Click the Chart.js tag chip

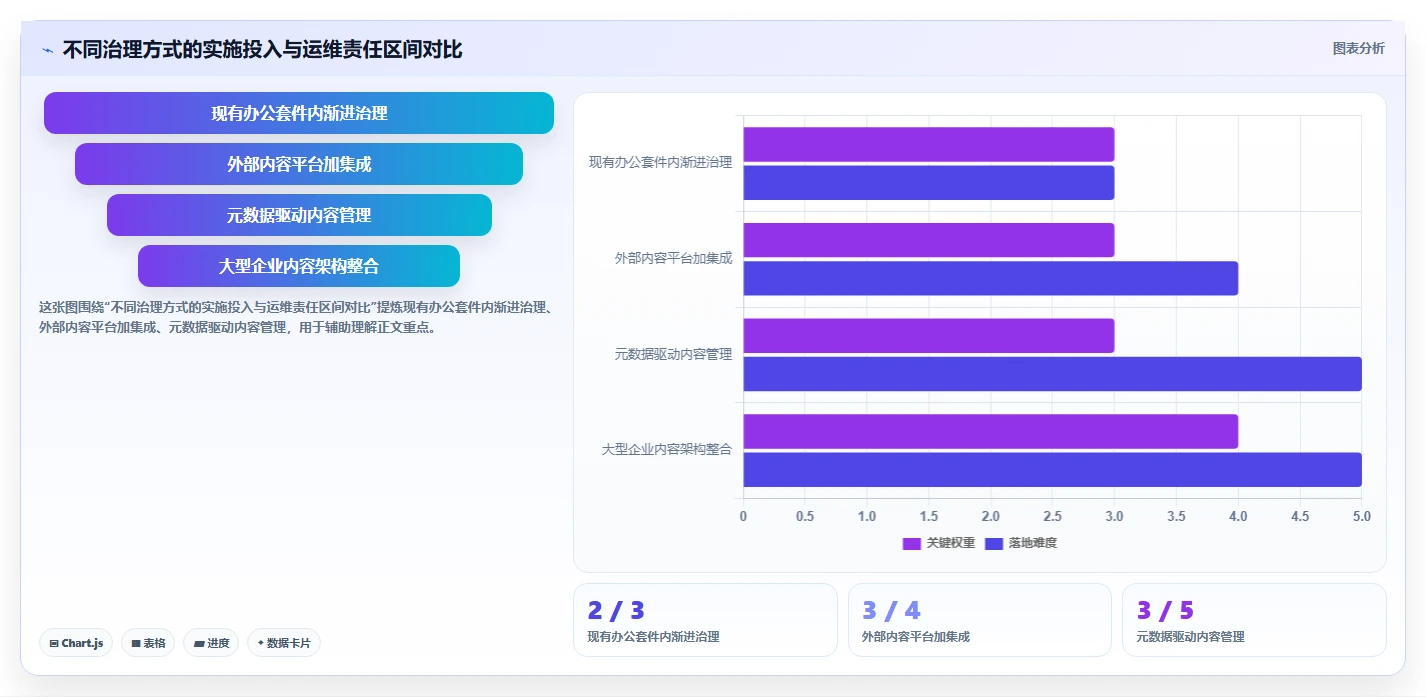(x=76, y=643)
